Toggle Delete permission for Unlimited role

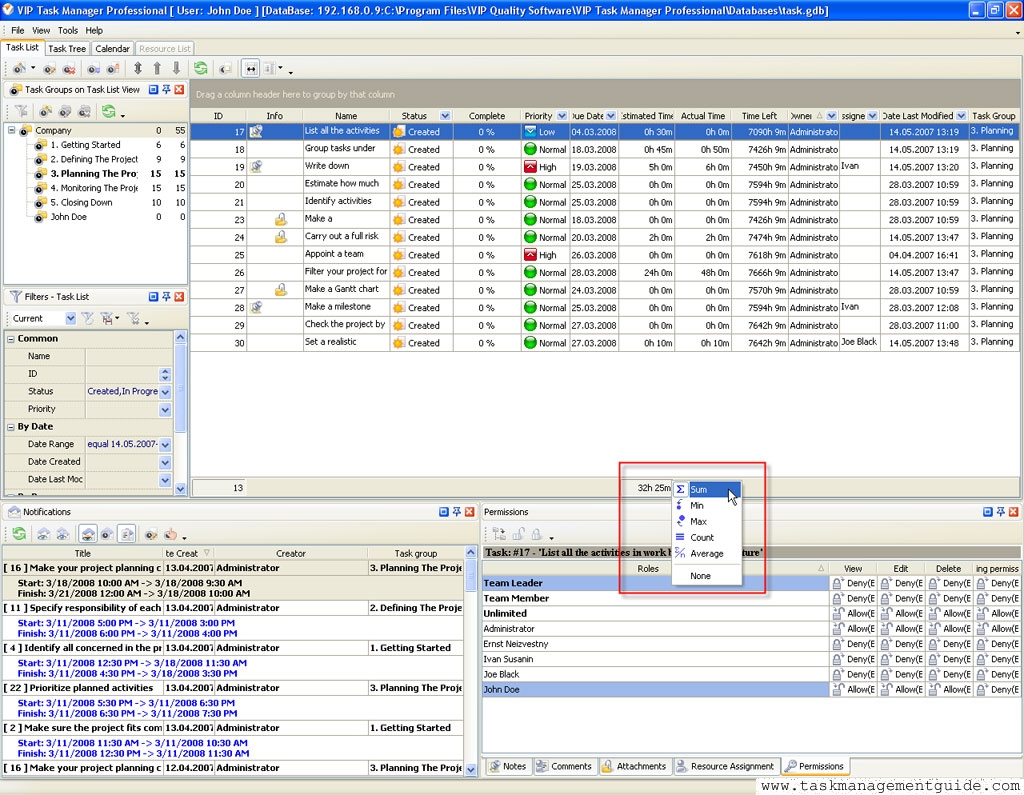click(x=950, y=613)
